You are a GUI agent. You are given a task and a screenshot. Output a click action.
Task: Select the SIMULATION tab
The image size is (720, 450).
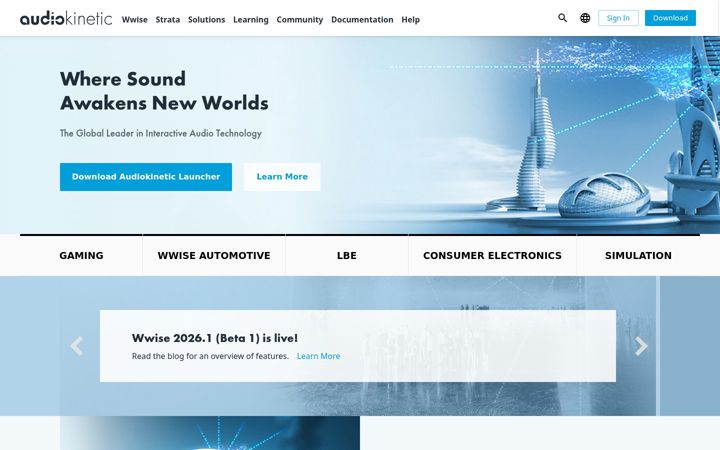638,255
